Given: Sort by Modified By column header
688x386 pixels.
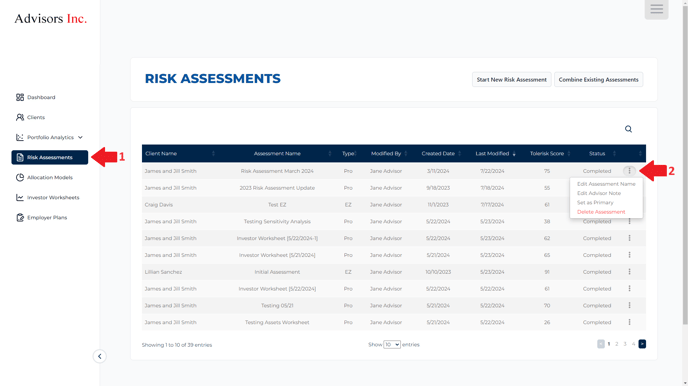Looking at the screenshot, I should [x=386, y=154].
